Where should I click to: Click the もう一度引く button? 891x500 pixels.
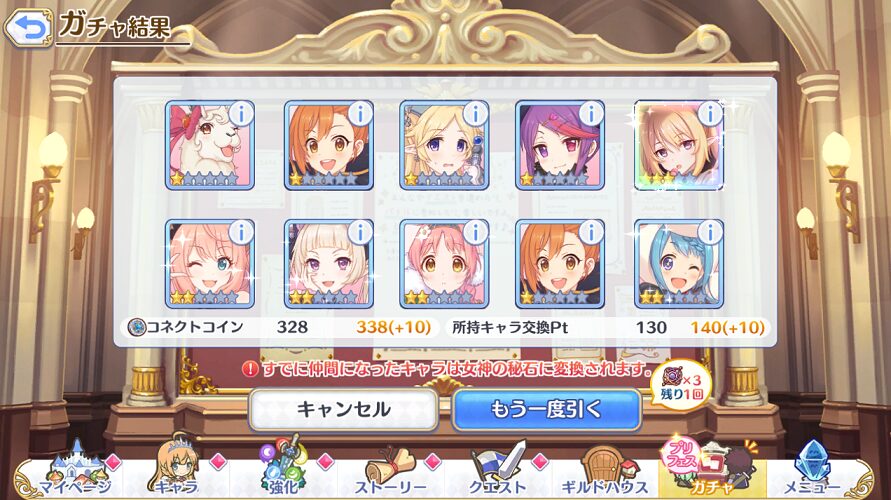tap(547, 409)
